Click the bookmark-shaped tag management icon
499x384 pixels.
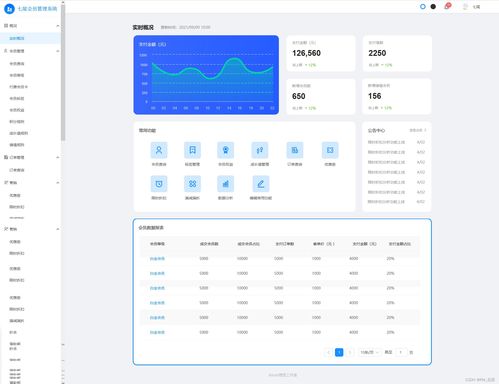point(192,150)
